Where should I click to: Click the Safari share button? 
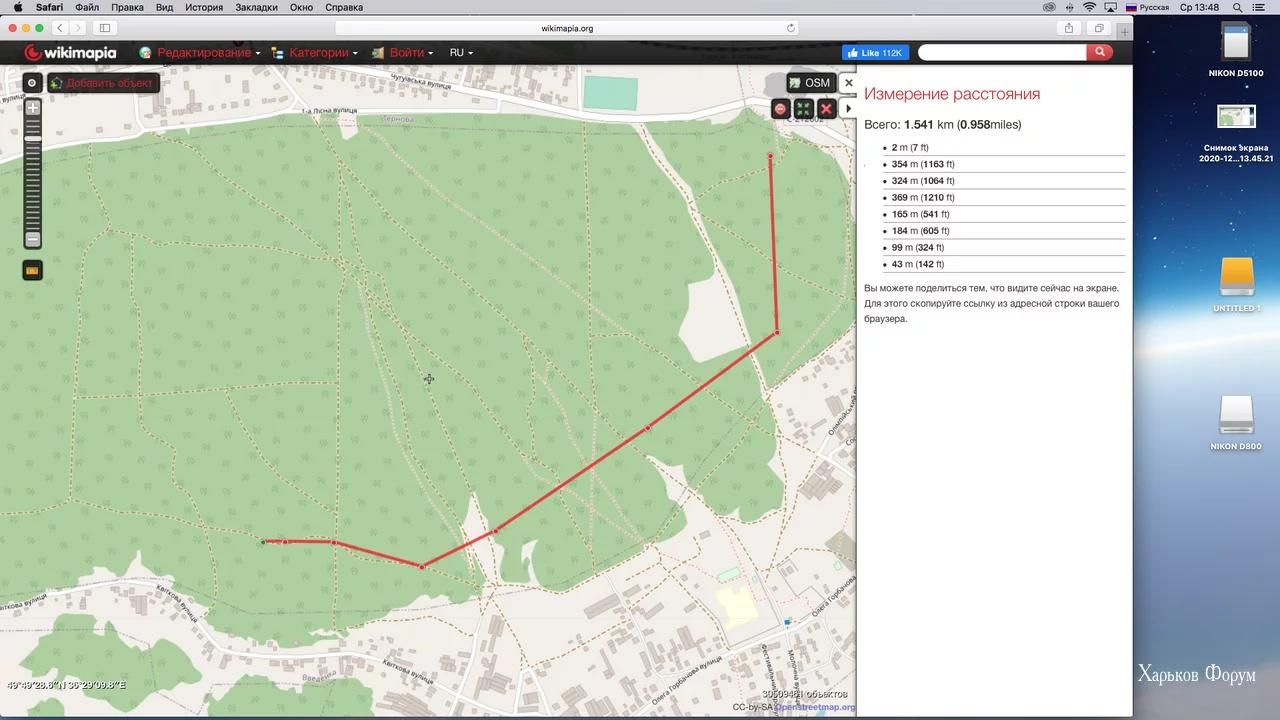tap(1069, 28)
